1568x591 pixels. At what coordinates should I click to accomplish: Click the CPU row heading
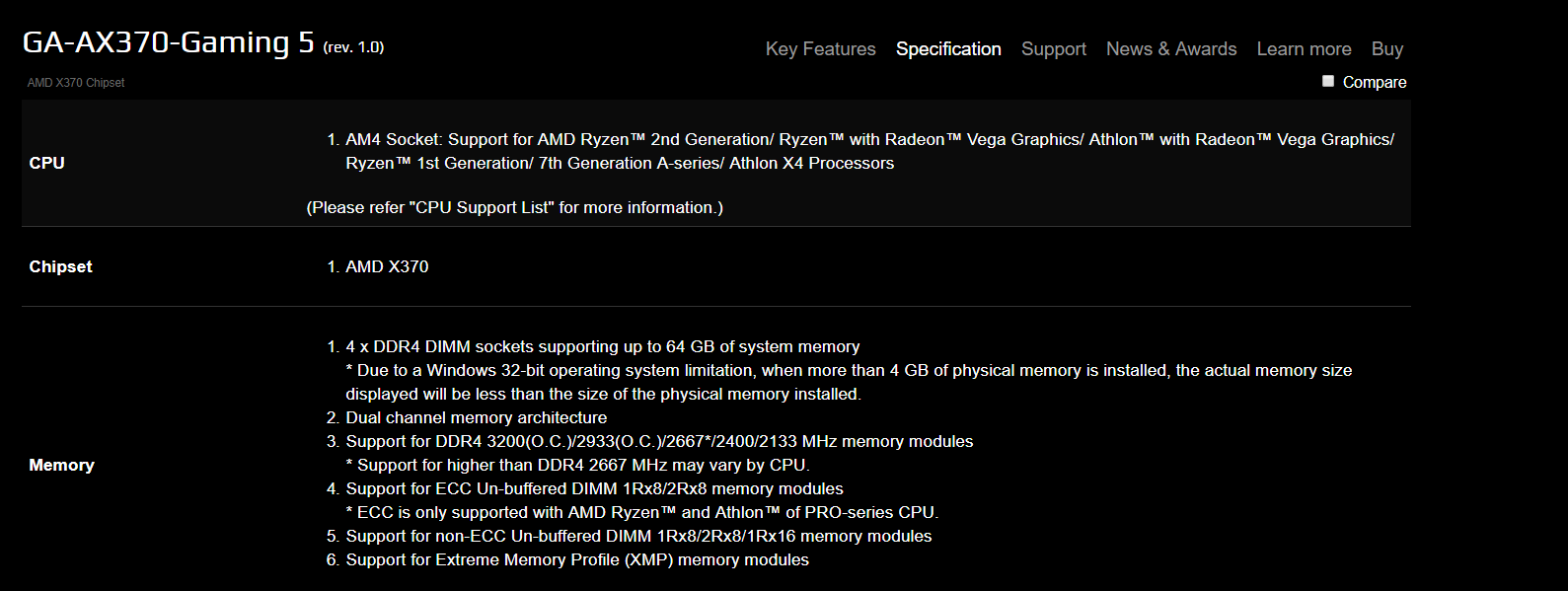click(x=47, y=163)
